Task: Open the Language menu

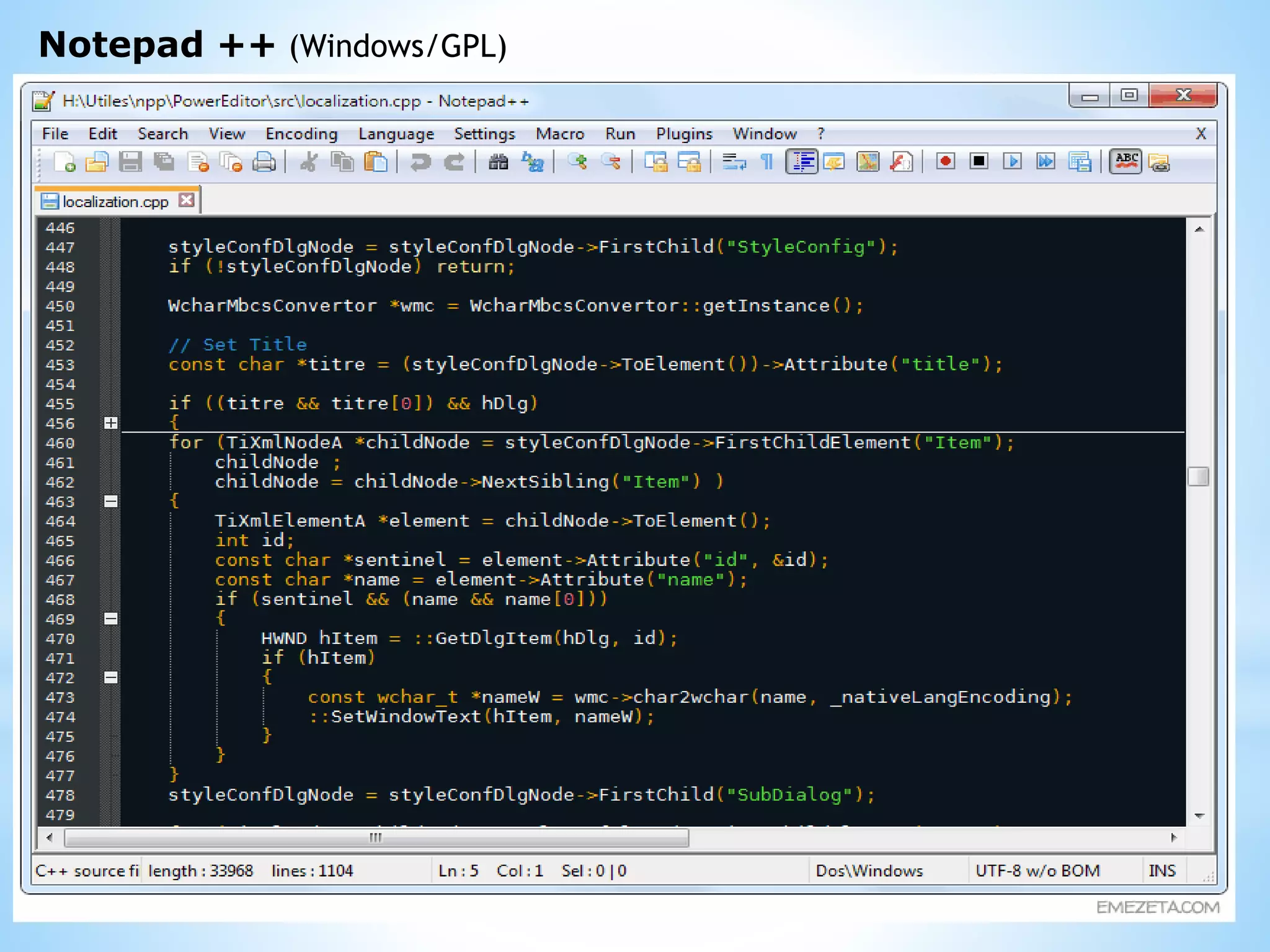Action: [x=396, y=134]
